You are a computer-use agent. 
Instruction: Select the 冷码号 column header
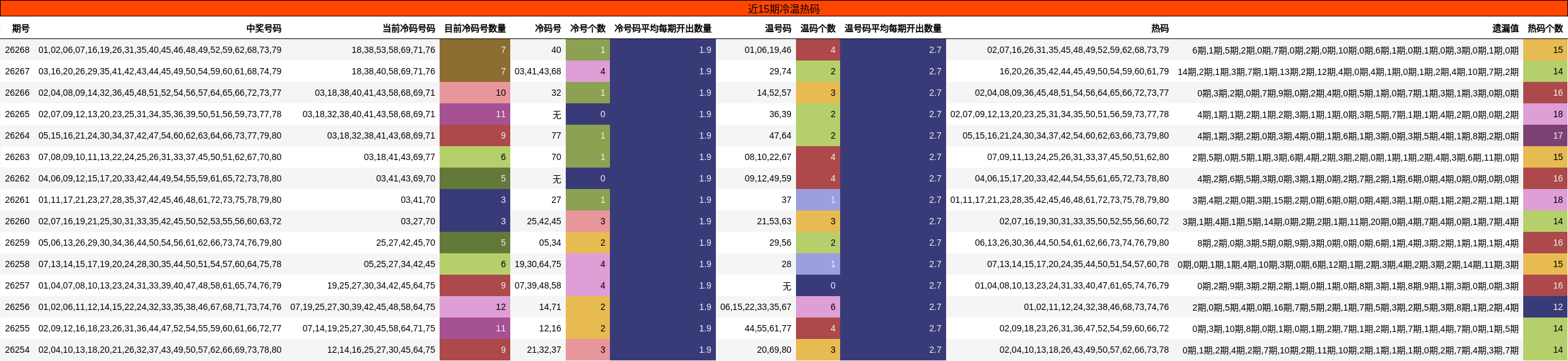pyautogui.click(x=548, y=28)
